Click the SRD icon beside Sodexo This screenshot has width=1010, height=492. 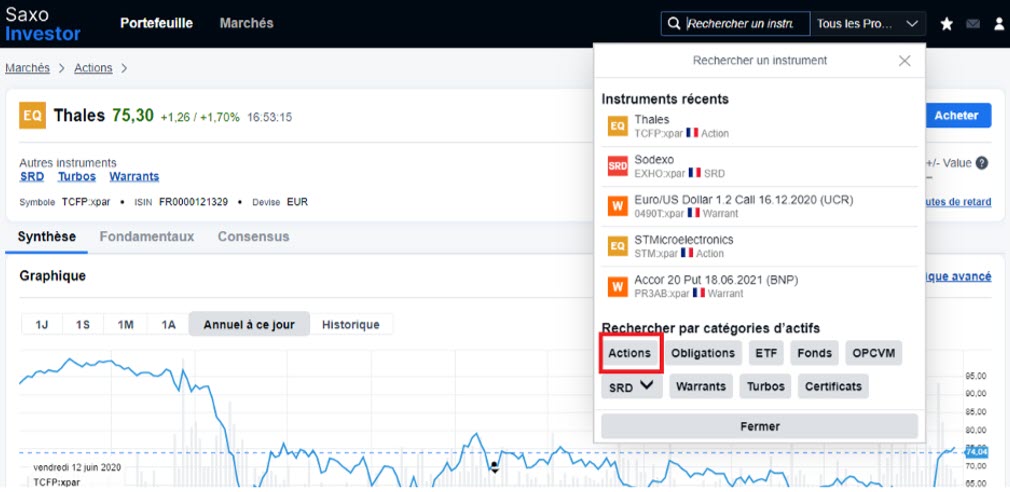[617, 166]
